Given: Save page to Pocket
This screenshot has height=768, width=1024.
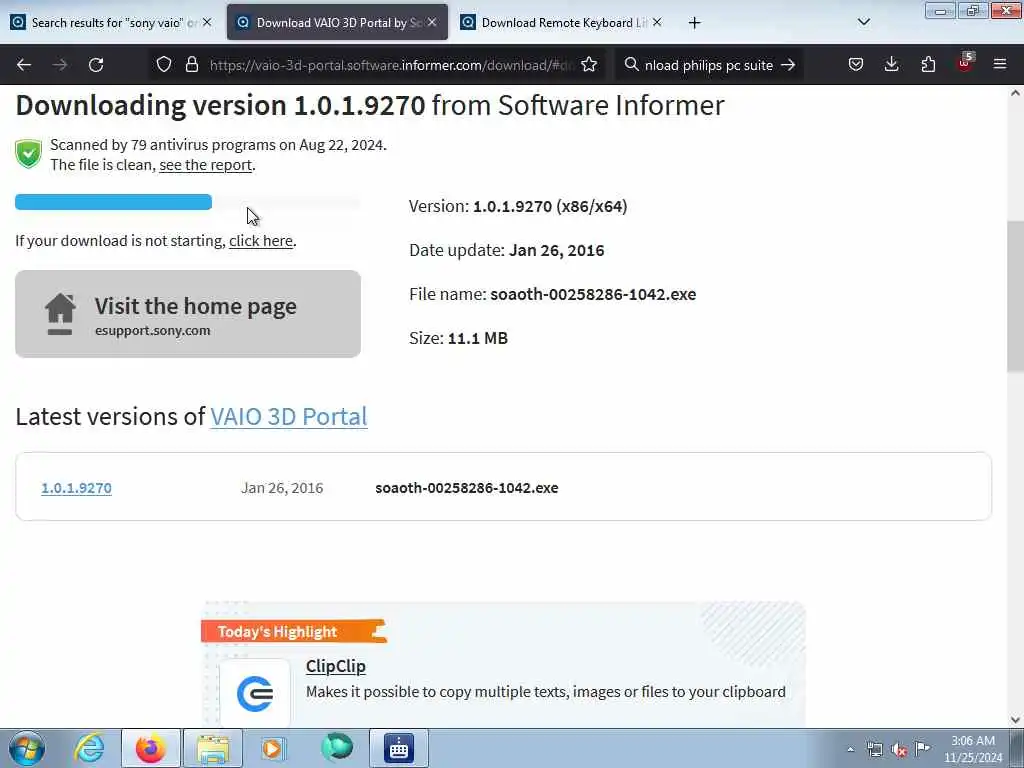Looking at the screenshot, I should (x=856, y=65).
